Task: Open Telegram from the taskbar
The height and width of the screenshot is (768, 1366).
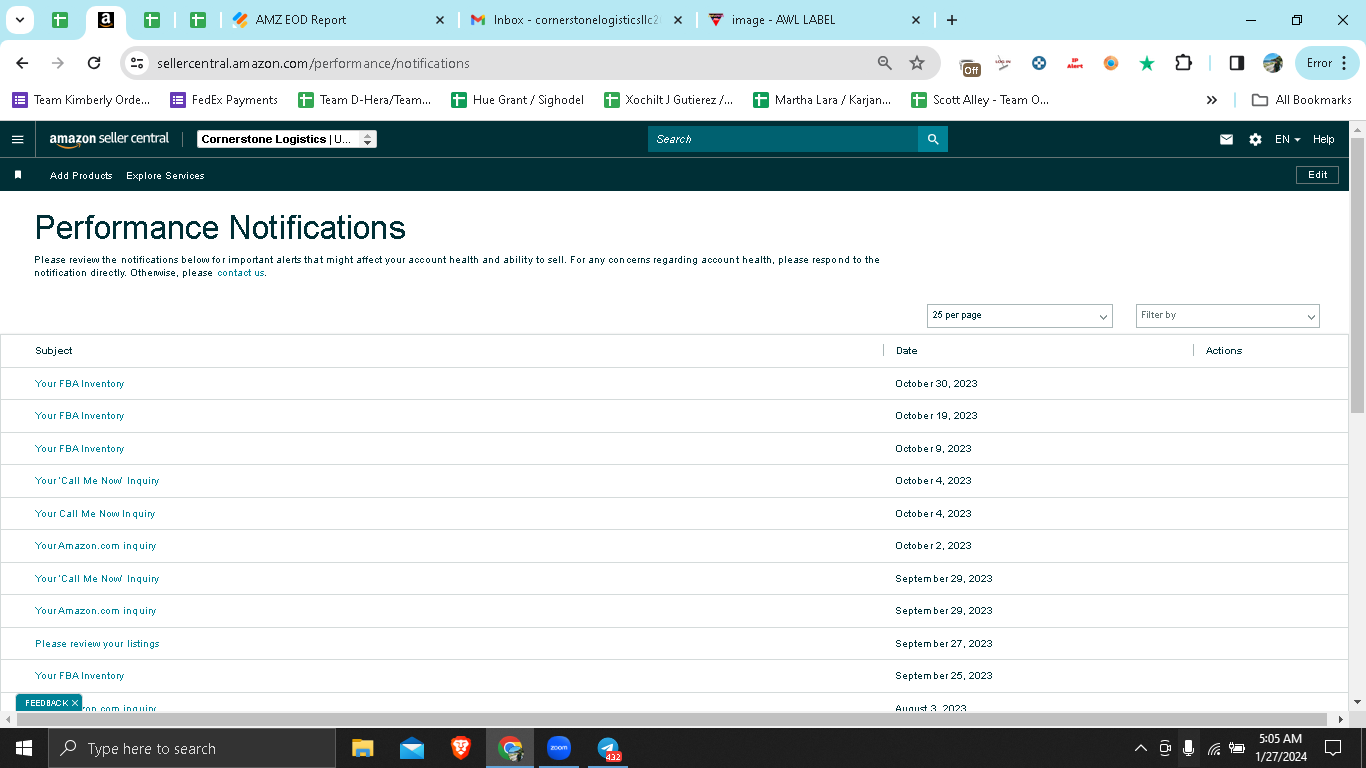Action: 608,748
